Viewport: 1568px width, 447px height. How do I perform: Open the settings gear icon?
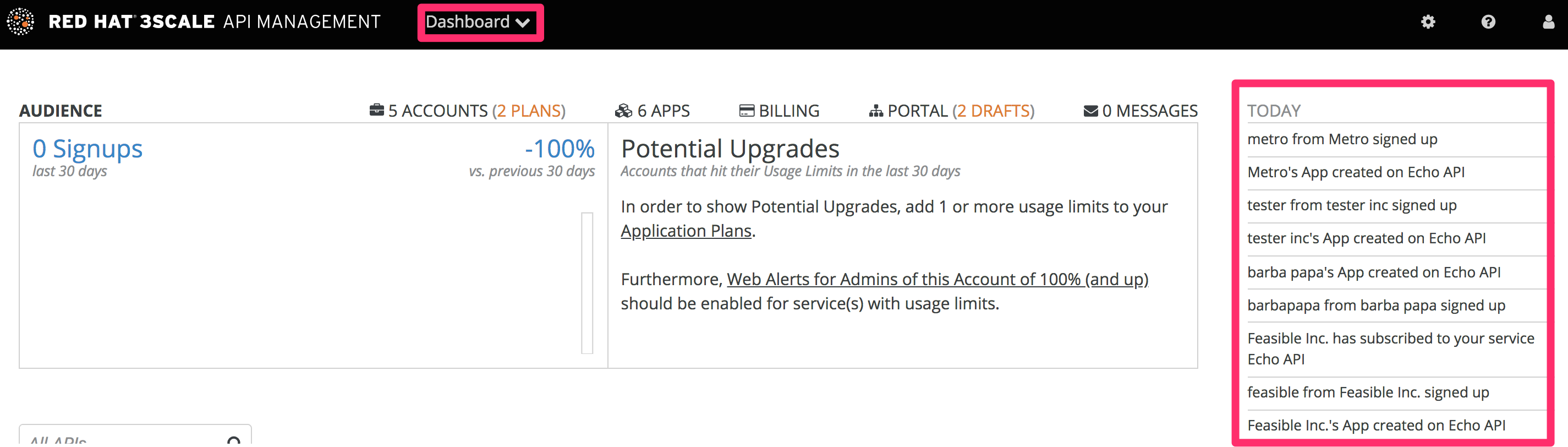pyautogui.click(x=1428, y=23)
